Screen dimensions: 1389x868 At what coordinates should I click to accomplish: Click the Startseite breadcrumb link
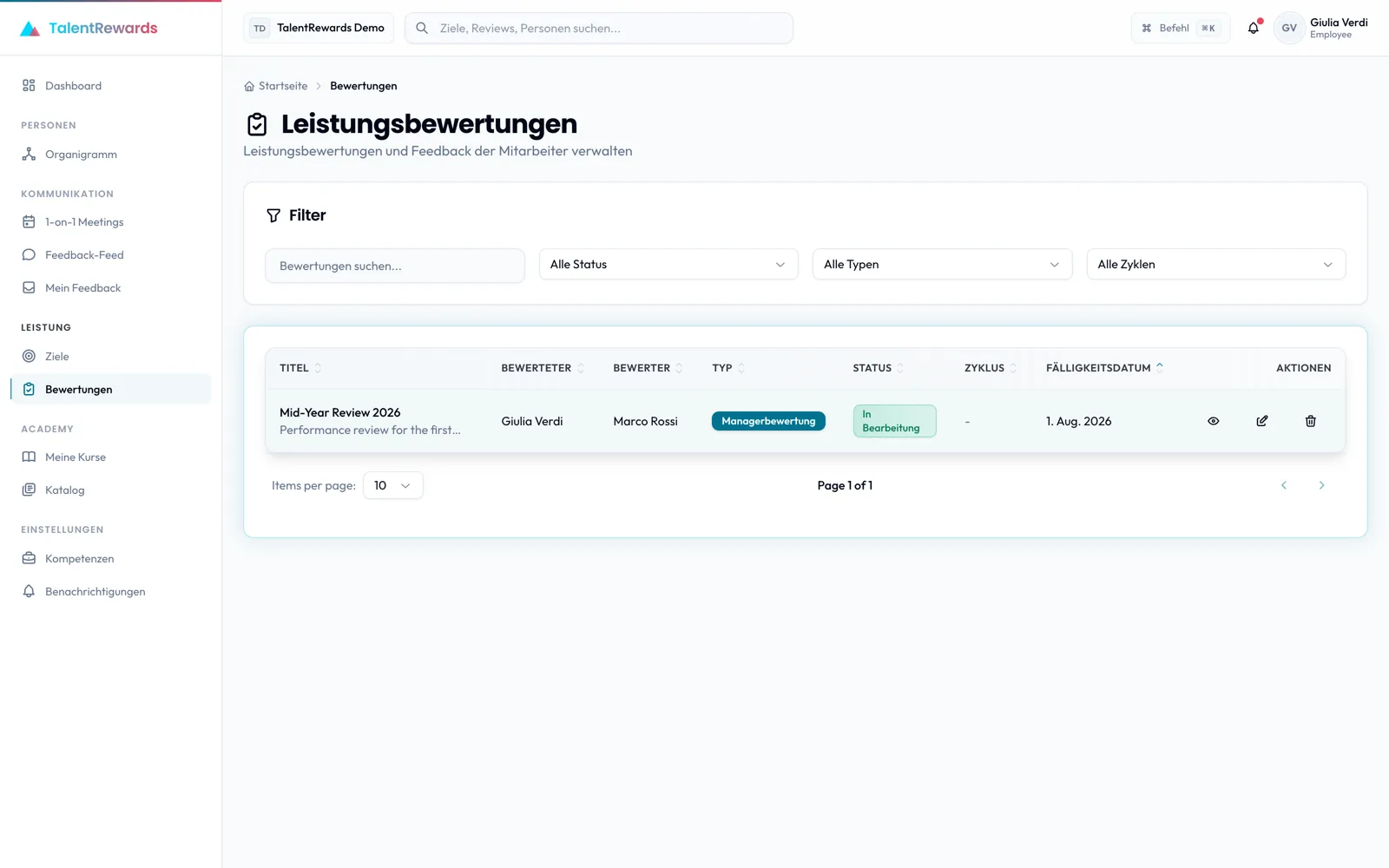click(x=283, y=86)
